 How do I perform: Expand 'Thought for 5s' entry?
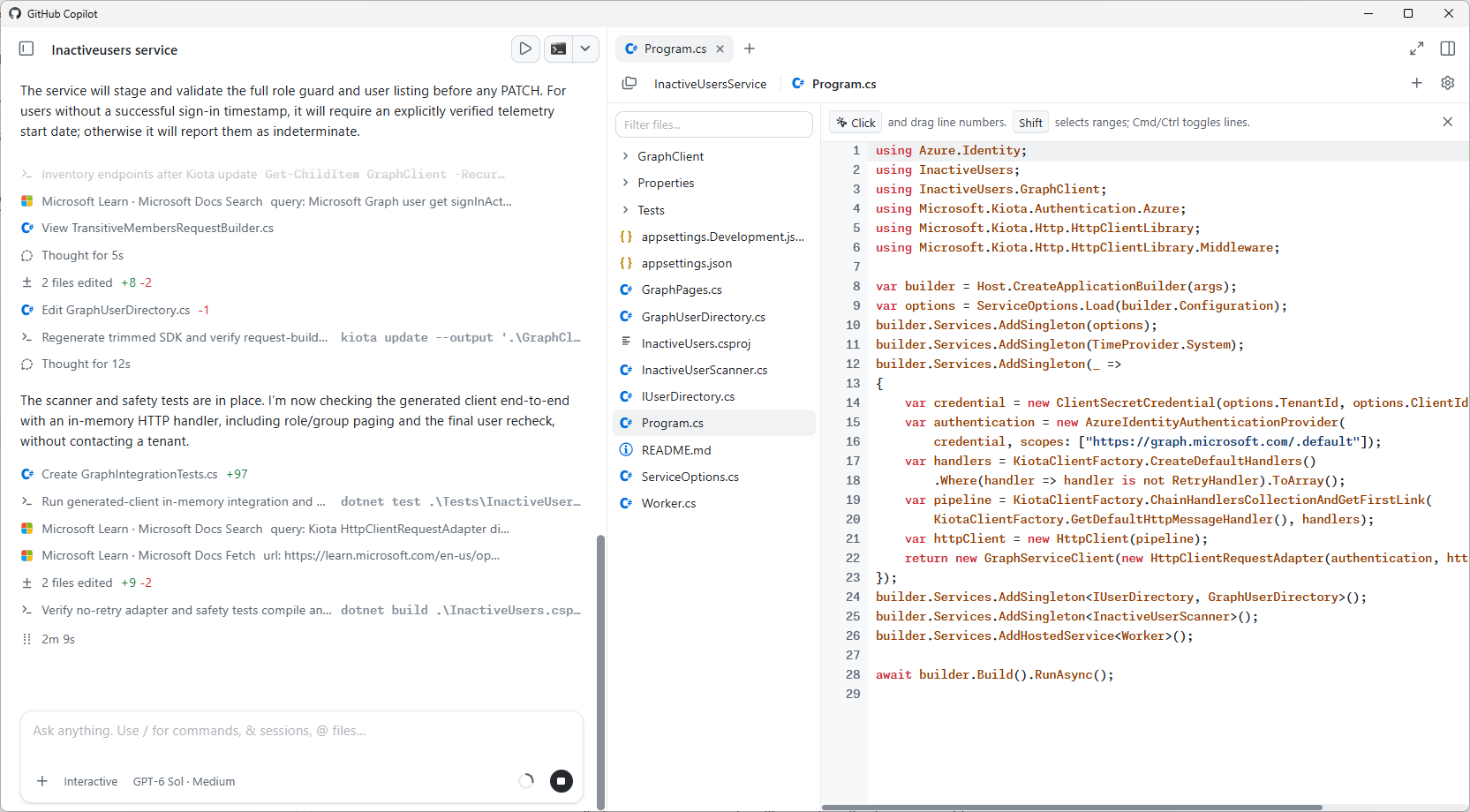(x=82, y=255)
